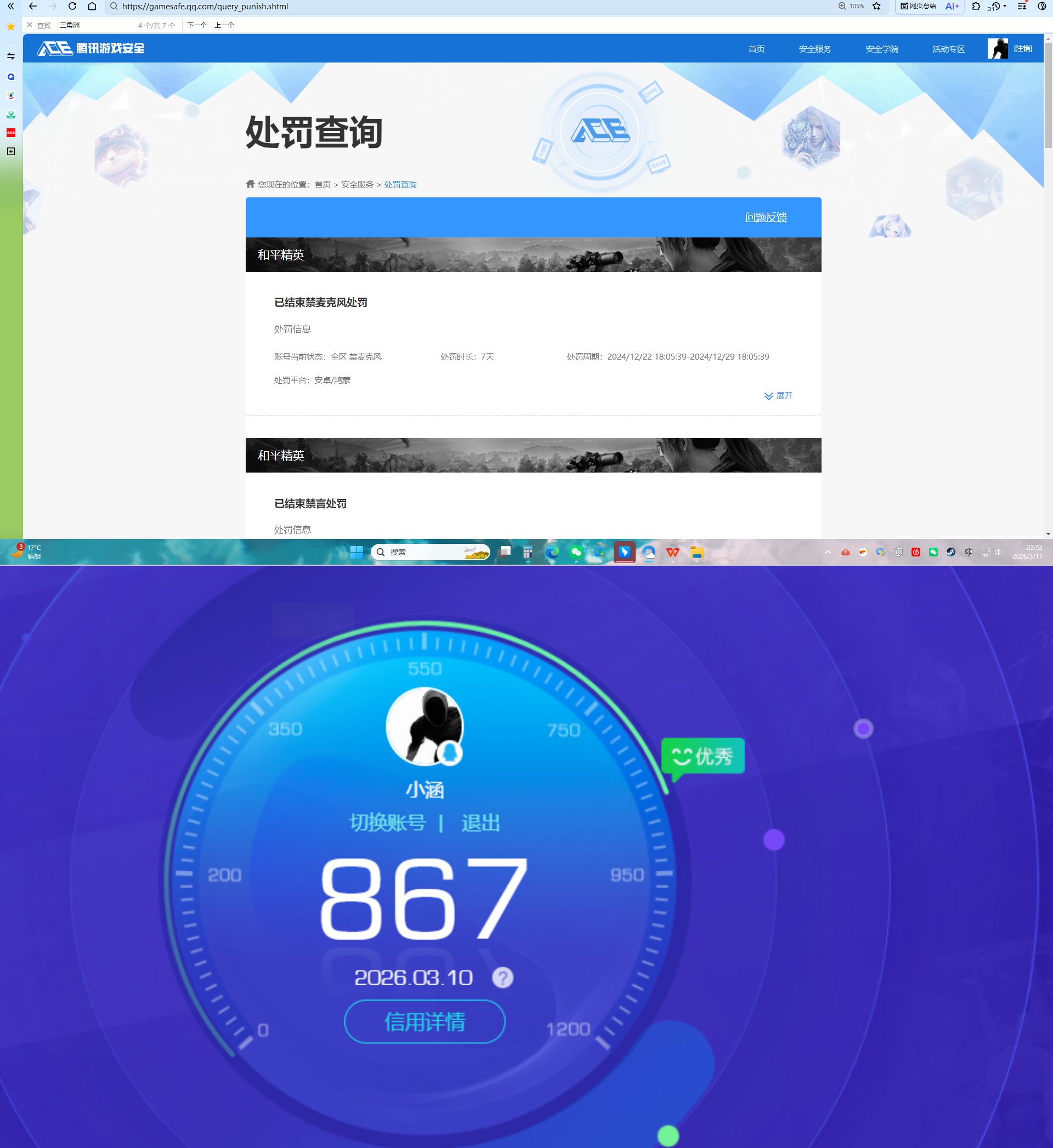Toggle system volume mute in the taskbar
Image resolution: width=1053 pixels, height=1148 pixels.
point(998,552)
